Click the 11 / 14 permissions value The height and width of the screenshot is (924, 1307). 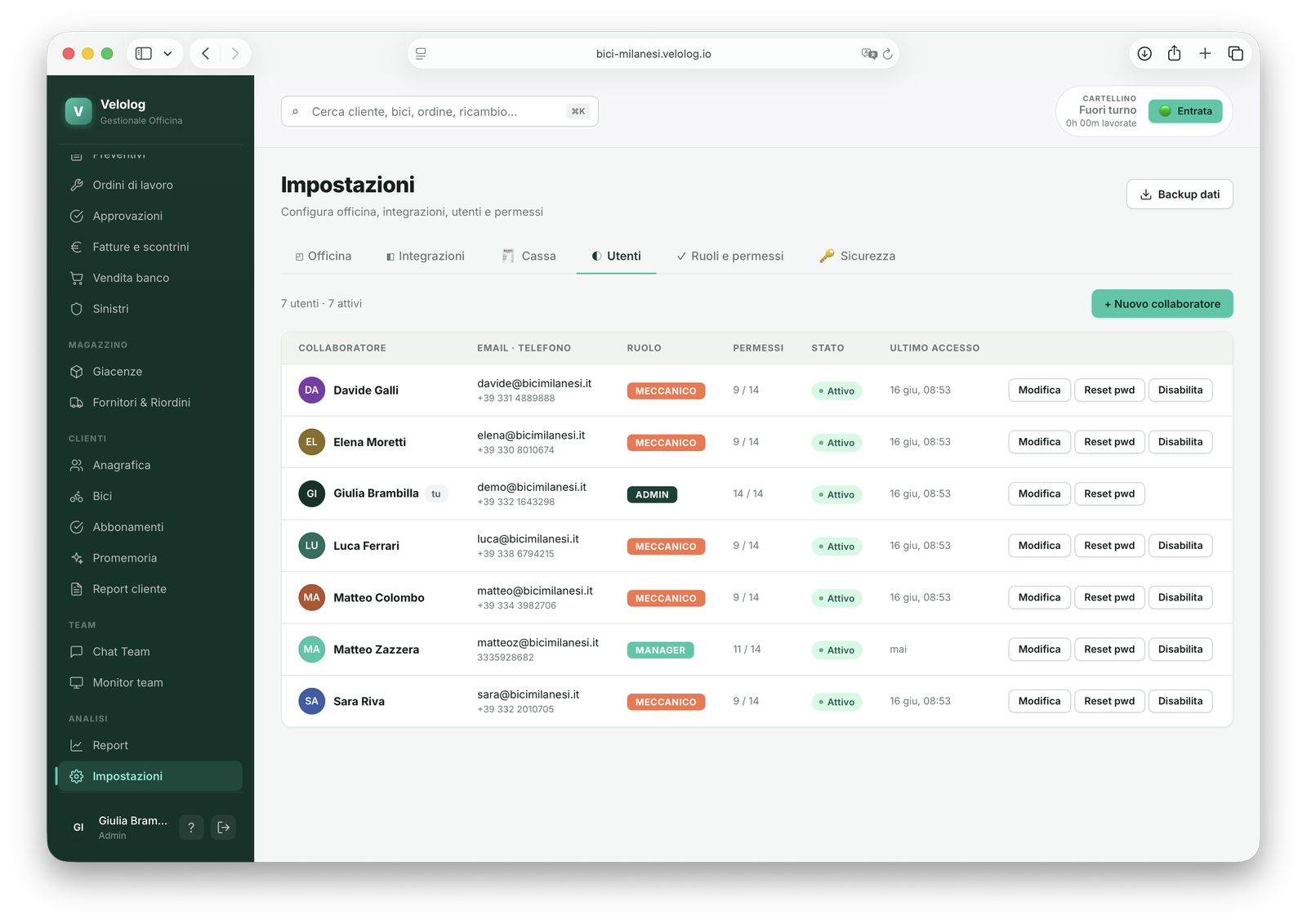(747, 649)
